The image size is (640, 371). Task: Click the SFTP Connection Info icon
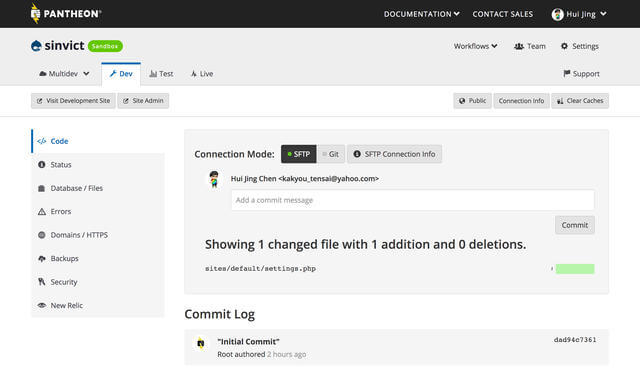357,154
